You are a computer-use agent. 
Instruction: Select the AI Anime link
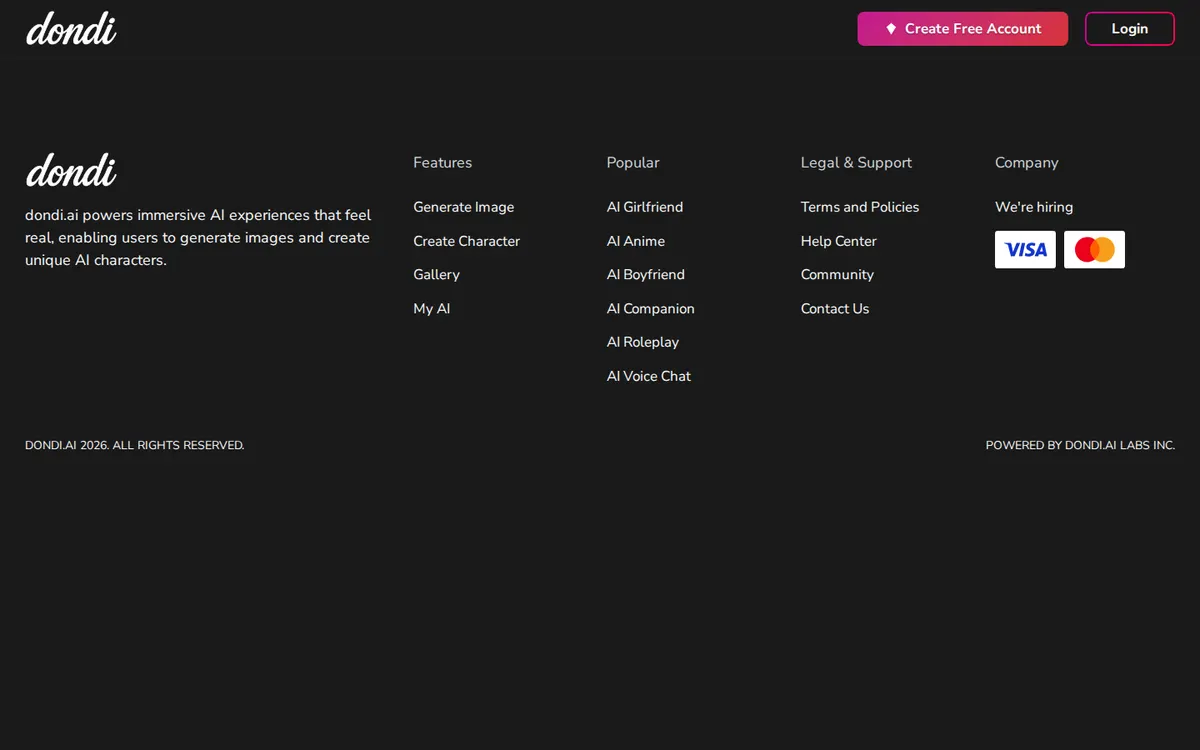[636, 241]
